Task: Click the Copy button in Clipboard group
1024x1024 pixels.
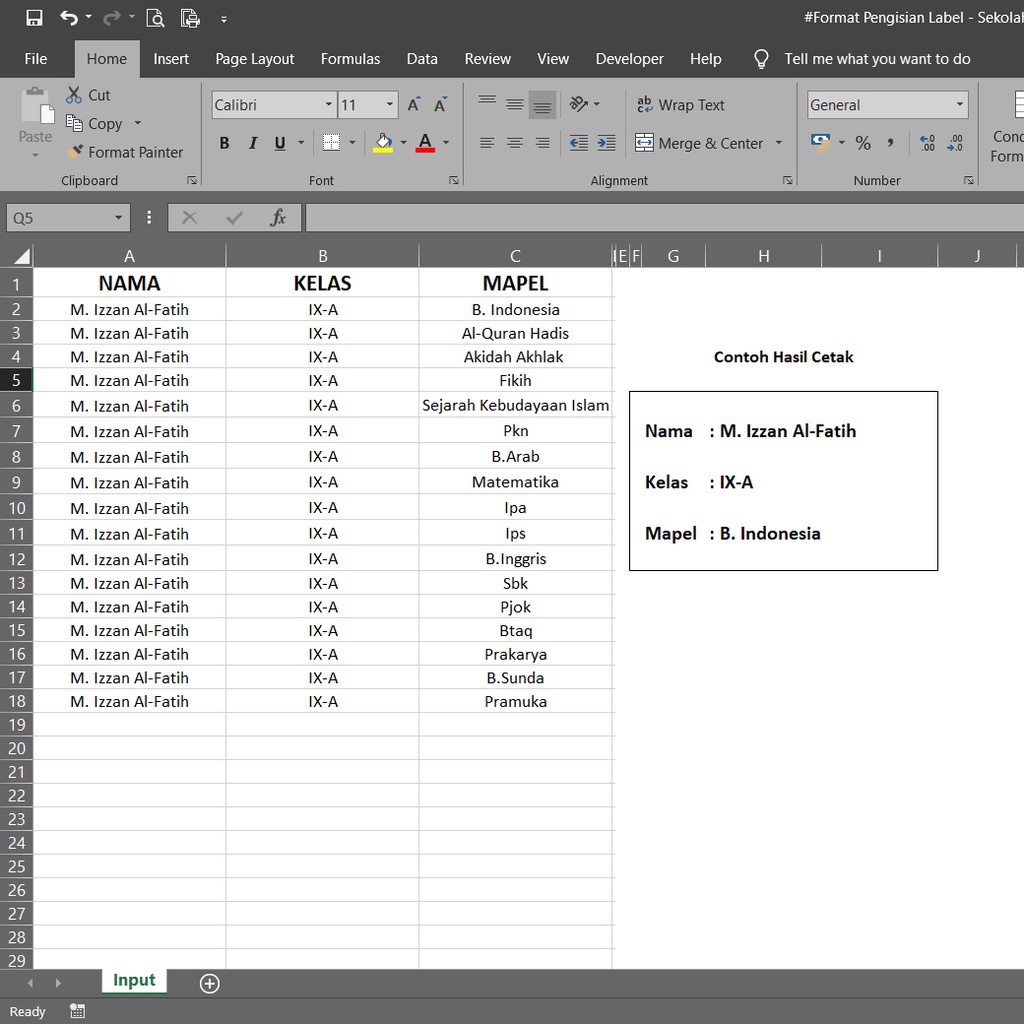Action: pyautogui.click(x=95, y=124)
